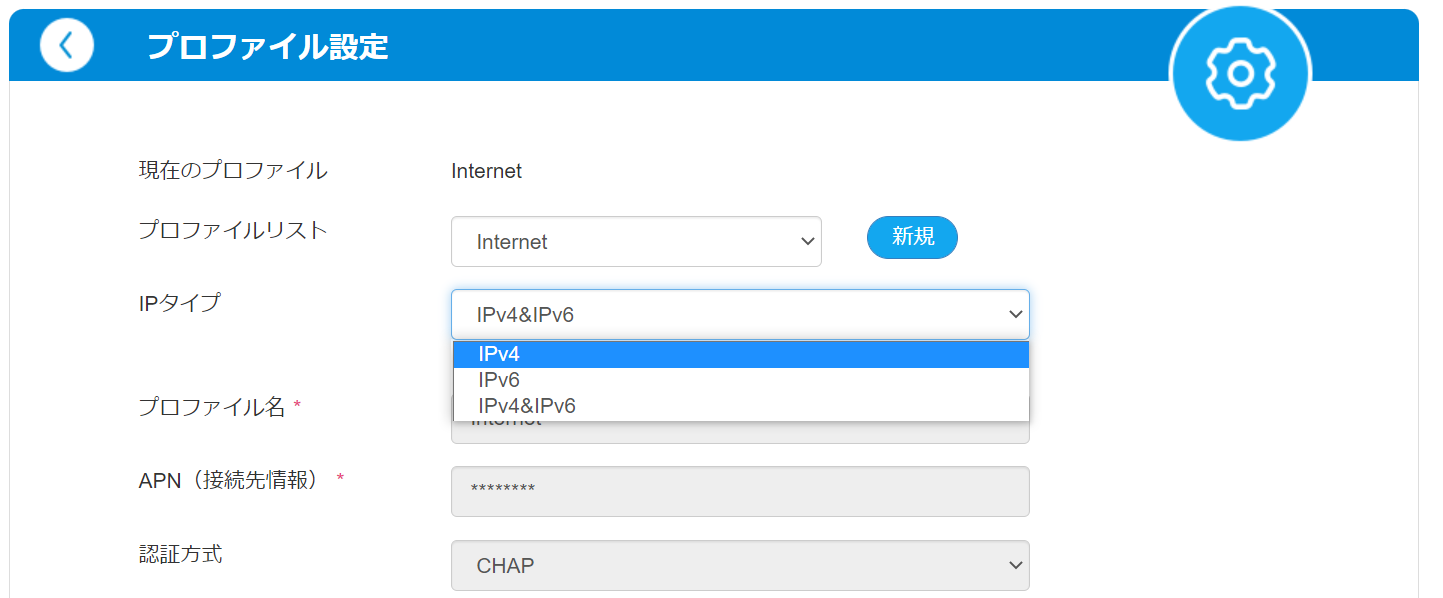The image size is (1443, 598).
Task: Choose IPv6 from the open list
Action: tap(741, 381)
